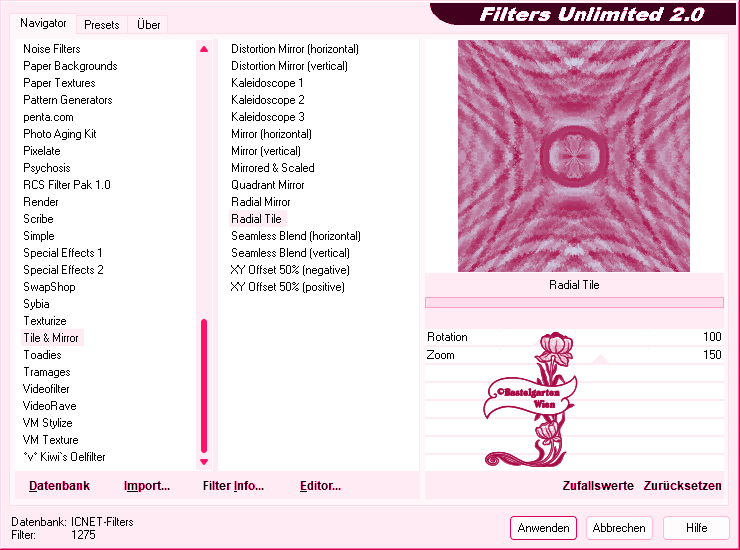Adjust the Zoom slider

coord(574,355)
